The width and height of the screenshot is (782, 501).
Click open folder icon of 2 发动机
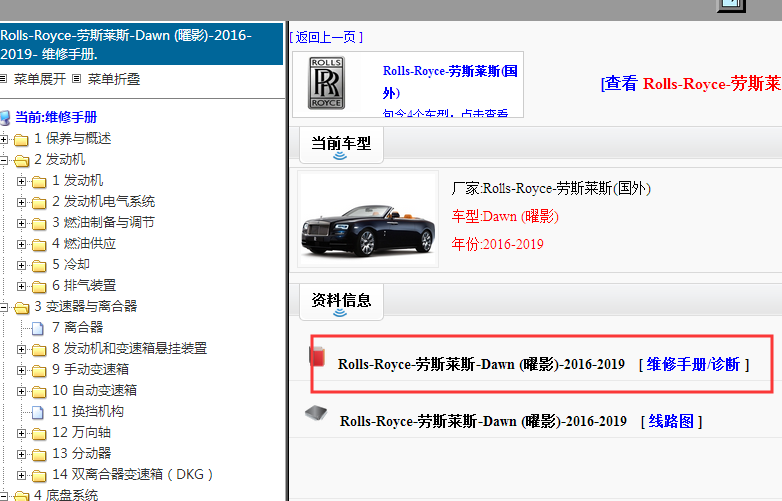click(x=21, y=161)
